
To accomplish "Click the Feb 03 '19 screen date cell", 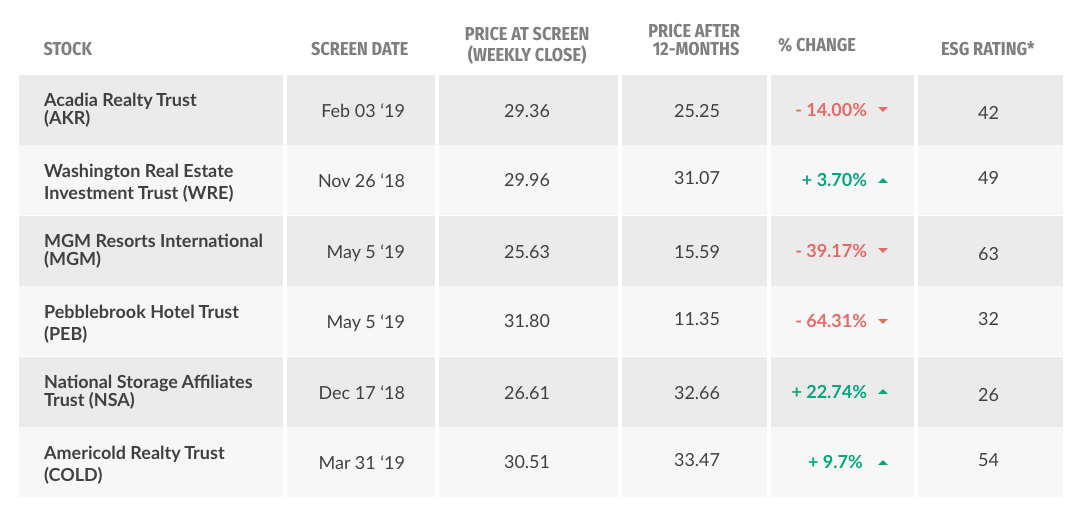I will pos(362,110).
